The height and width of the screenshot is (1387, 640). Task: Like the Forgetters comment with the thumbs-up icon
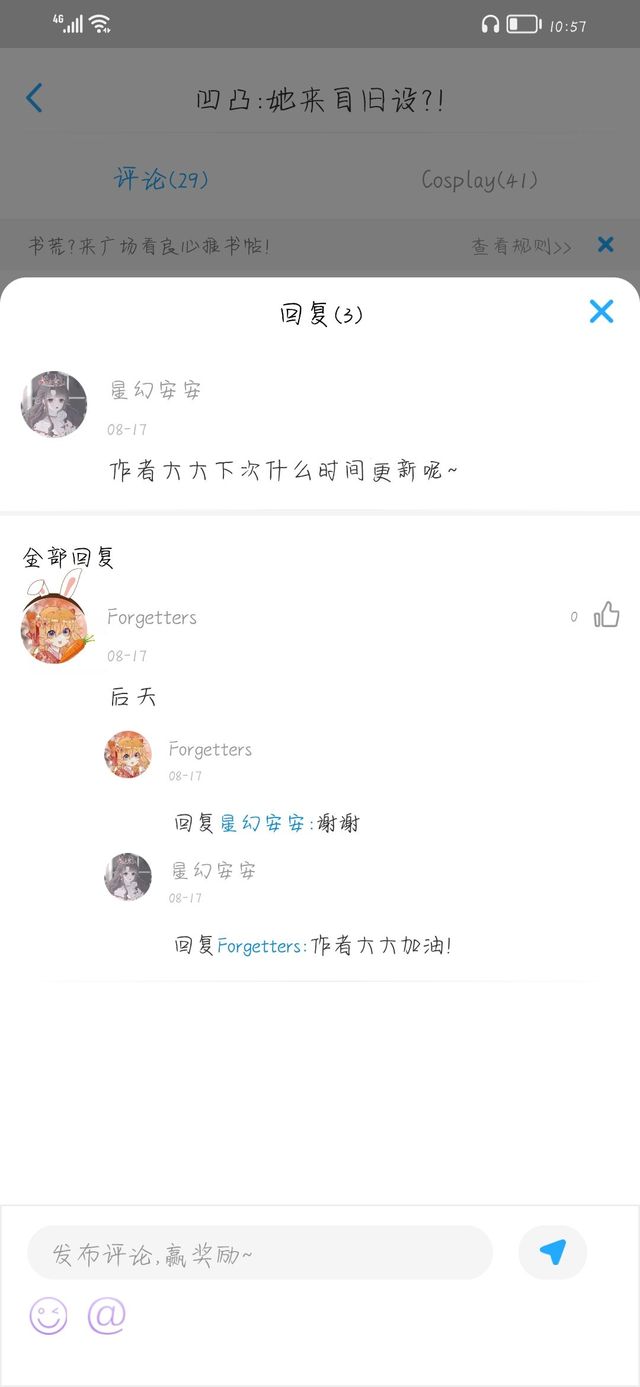point(606,615)
